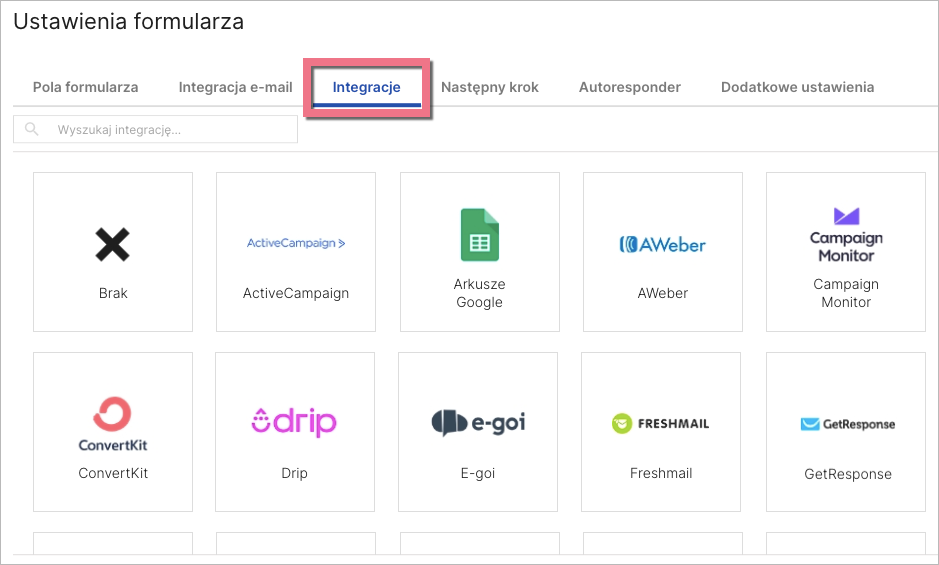Focus the Wyszukaj integrację search field
This screenshot has width=939, height=565.
tap(170, 130)
